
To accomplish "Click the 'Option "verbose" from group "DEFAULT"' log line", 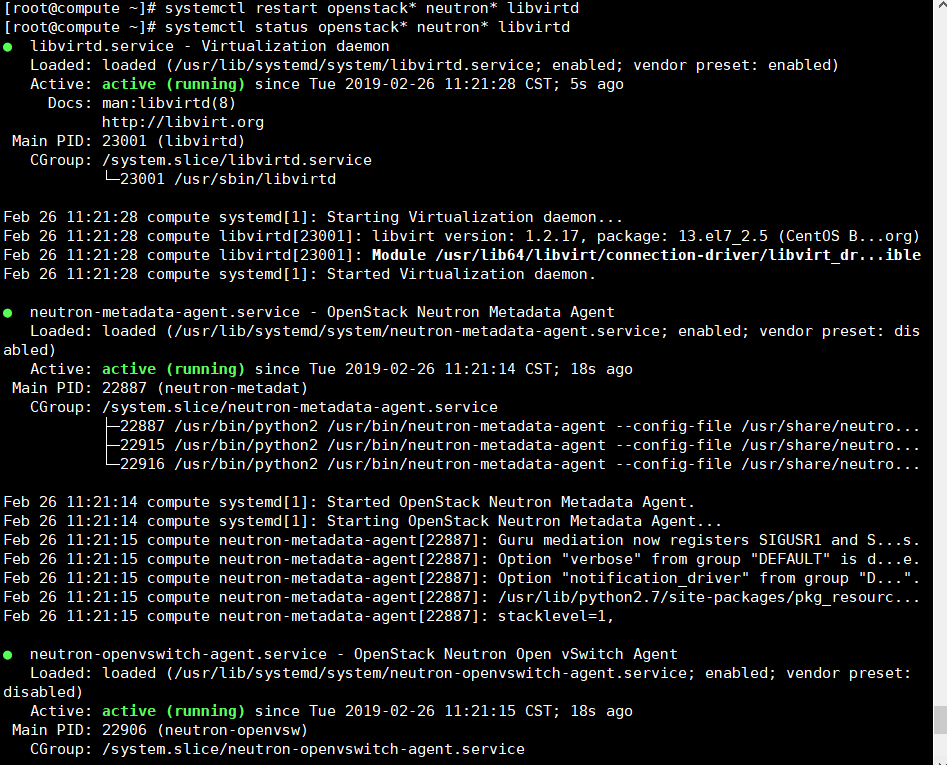I will pyautogui.click(x=461, y=559).
